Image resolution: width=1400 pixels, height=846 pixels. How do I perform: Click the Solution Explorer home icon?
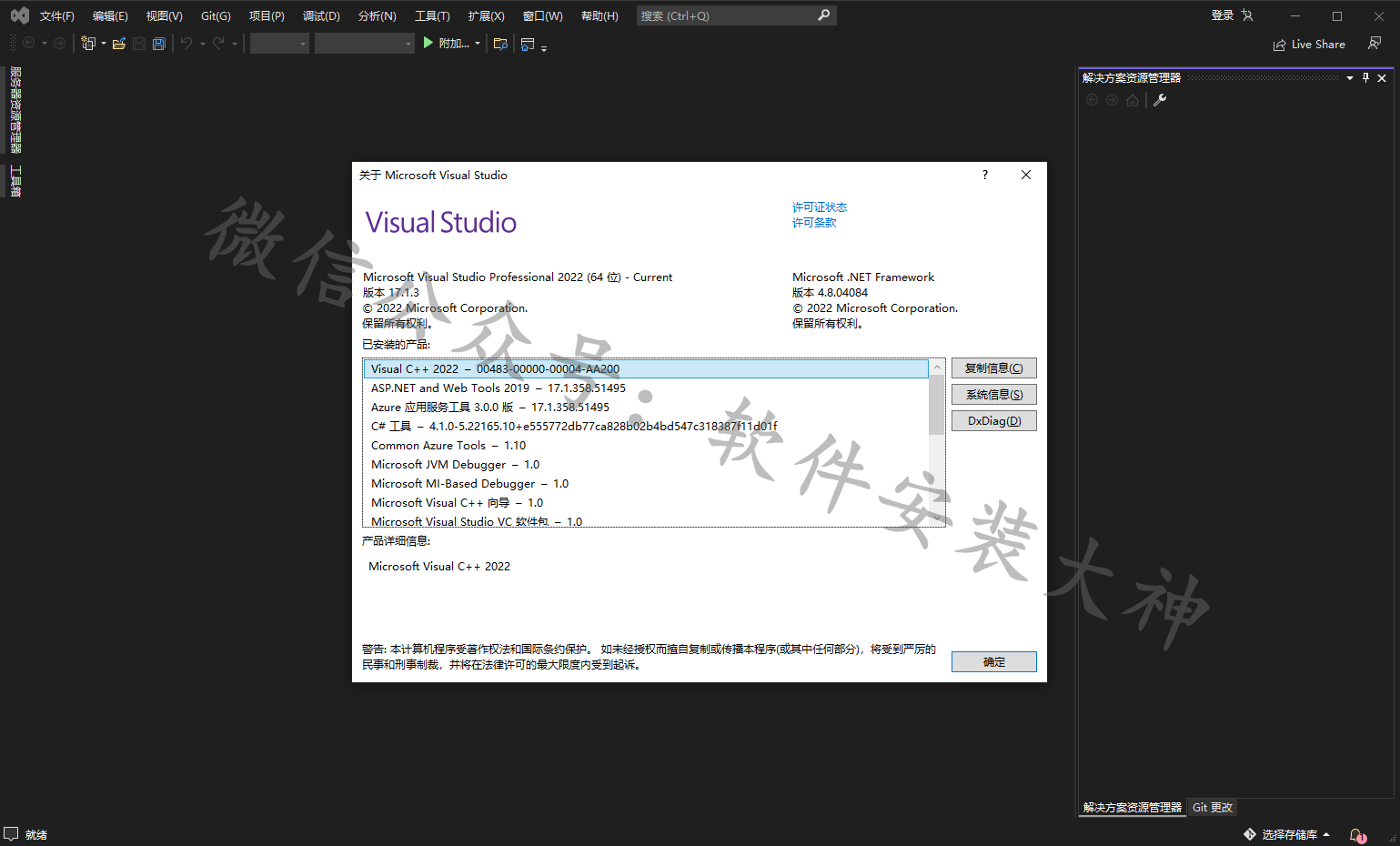(x=1133, y=100)
